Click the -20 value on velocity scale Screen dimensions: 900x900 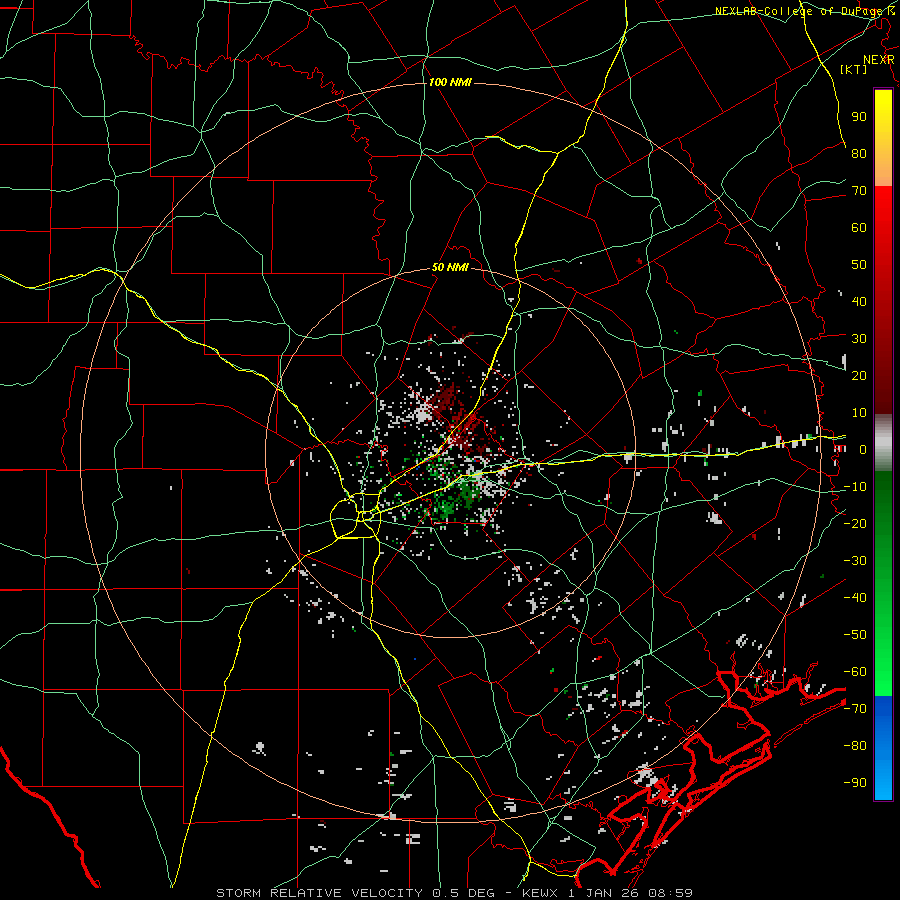[x=855, y=523]
